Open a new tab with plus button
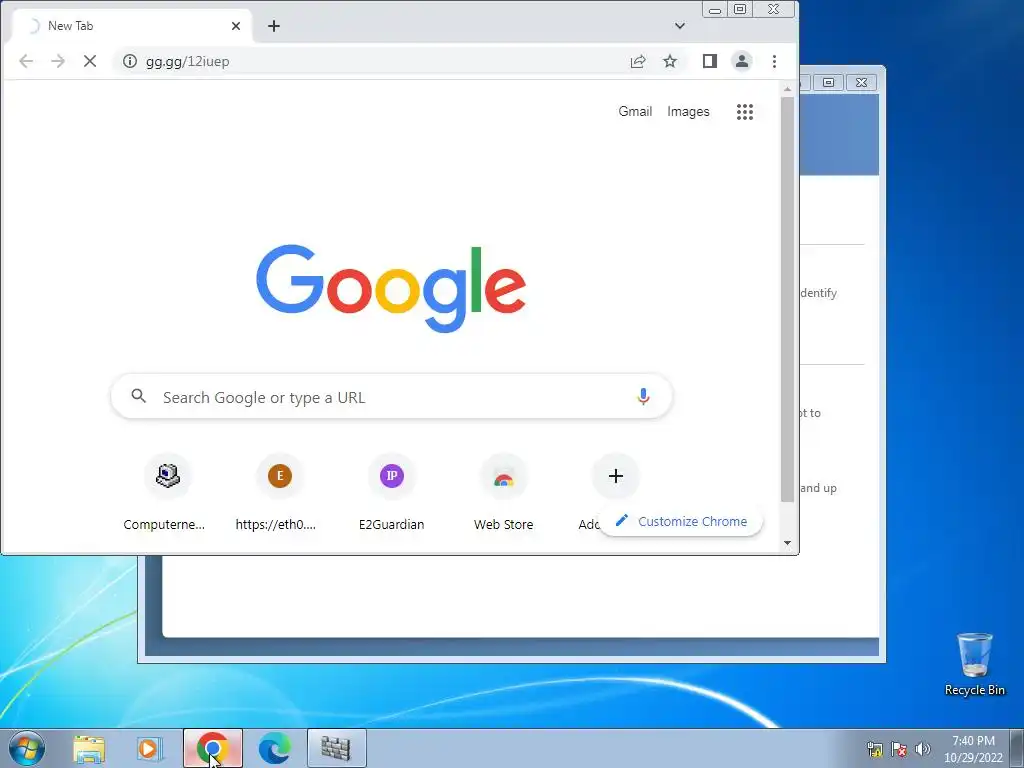The width and height of the screenshot is (1024, 768). click(274, 26)
